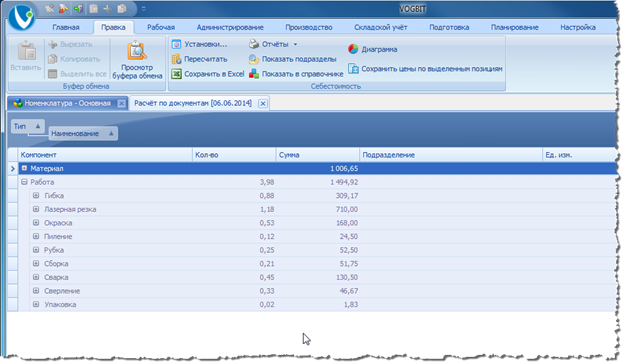Click the Диаграмма pie chart icon
This screenshot has height=364, width=624.
(353, 49)
